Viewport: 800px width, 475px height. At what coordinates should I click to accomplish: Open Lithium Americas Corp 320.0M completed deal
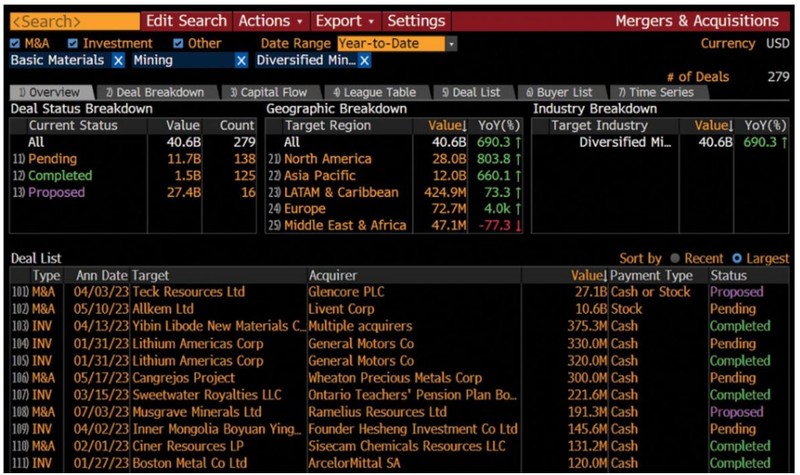point(399,361)
